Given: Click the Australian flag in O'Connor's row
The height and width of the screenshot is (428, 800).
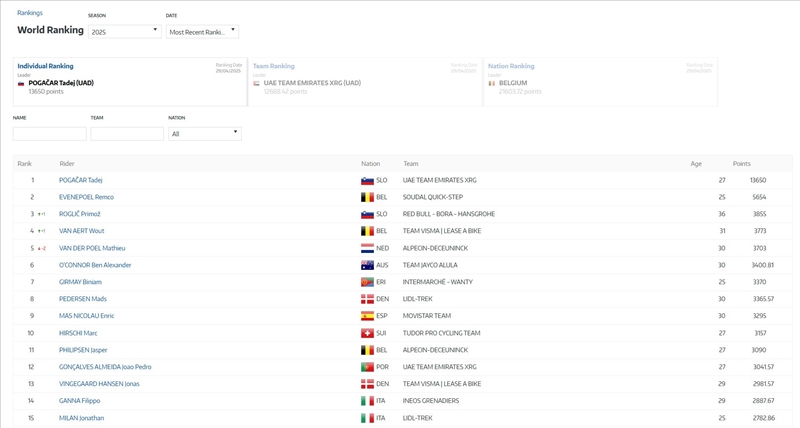Looking at the screenshot, I should (367, 265).
